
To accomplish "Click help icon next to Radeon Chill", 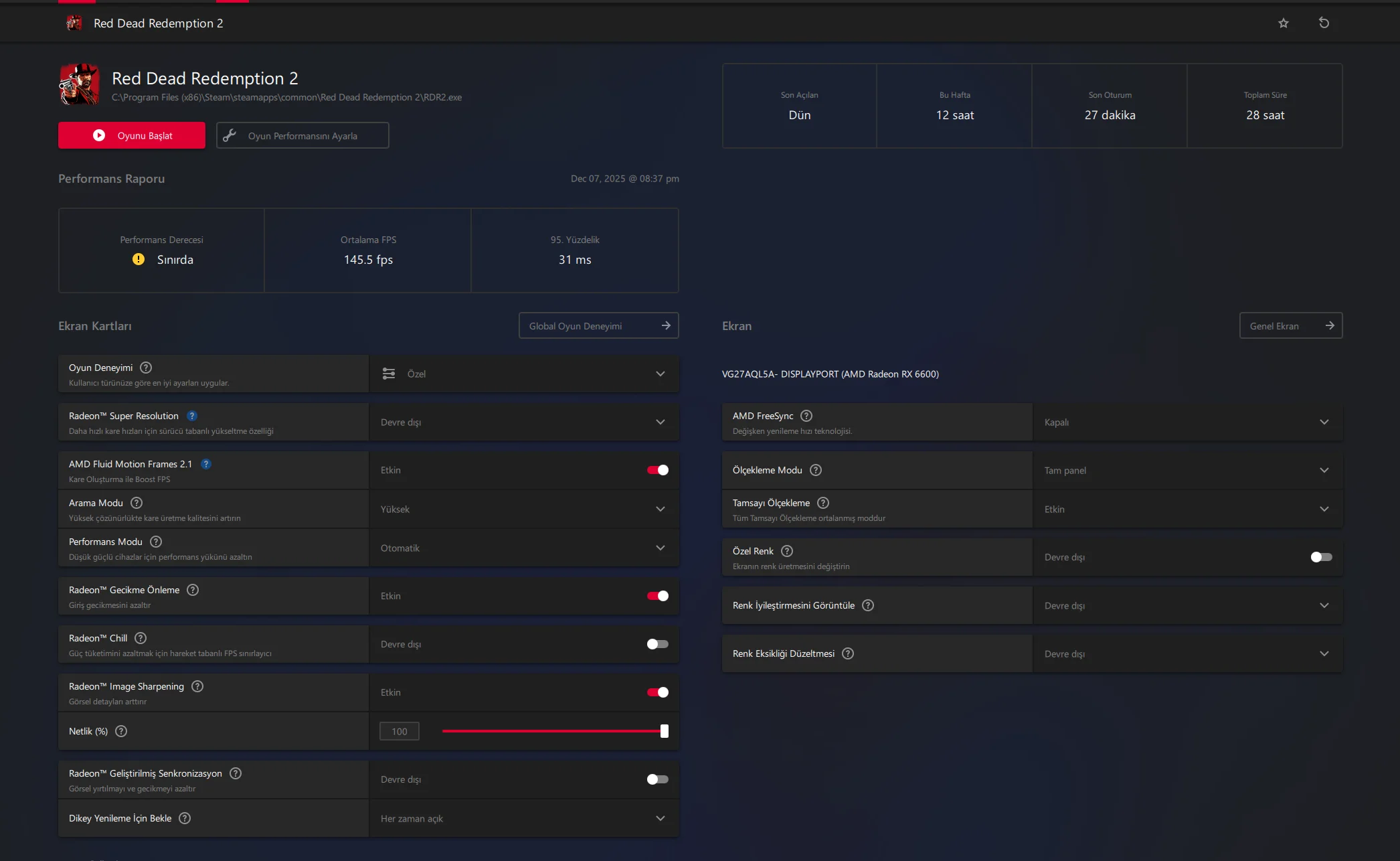I will click(x=141, y=638).
